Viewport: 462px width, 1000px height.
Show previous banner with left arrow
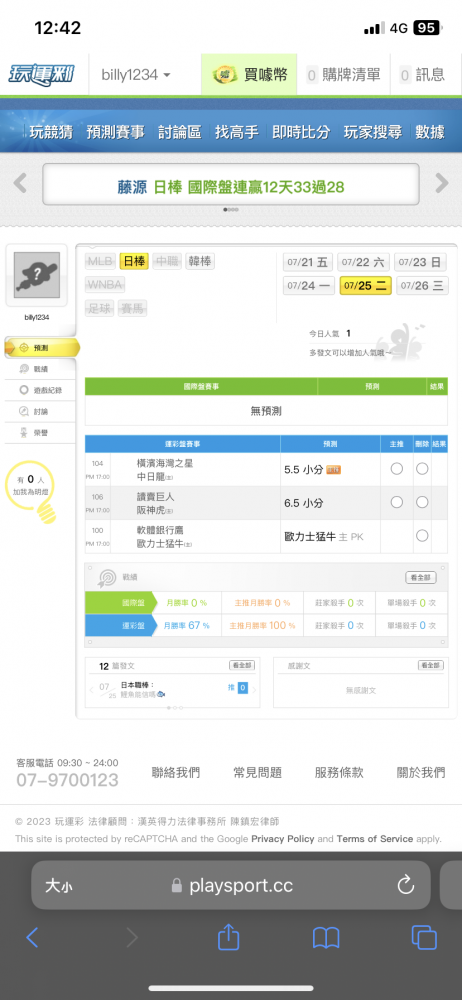click(20, 183)
